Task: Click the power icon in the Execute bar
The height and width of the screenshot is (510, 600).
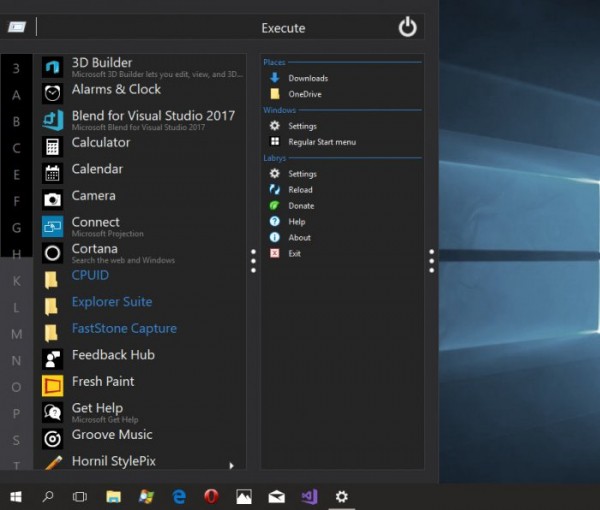Action: click(x=408, y=27)
